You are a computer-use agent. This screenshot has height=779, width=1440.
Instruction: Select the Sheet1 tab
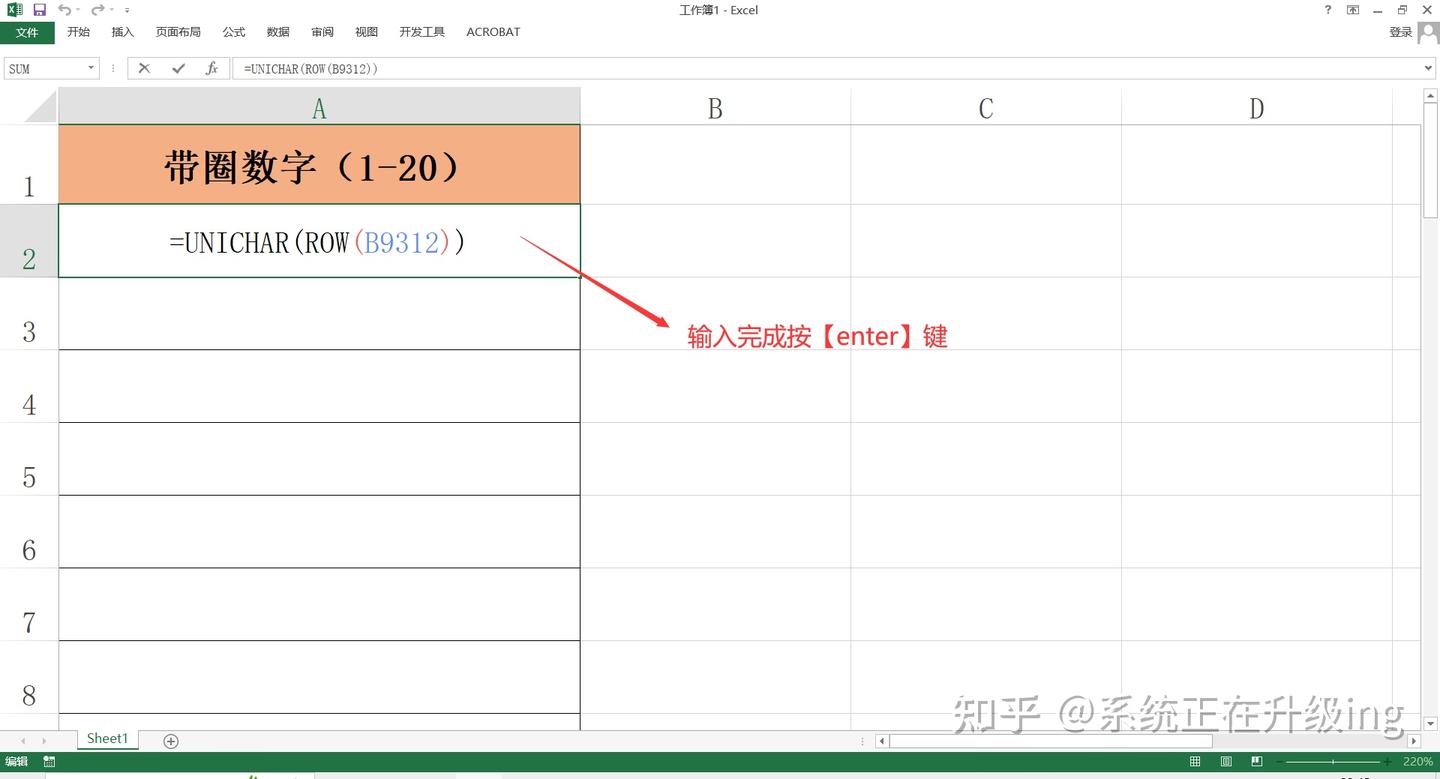(107, 738)
